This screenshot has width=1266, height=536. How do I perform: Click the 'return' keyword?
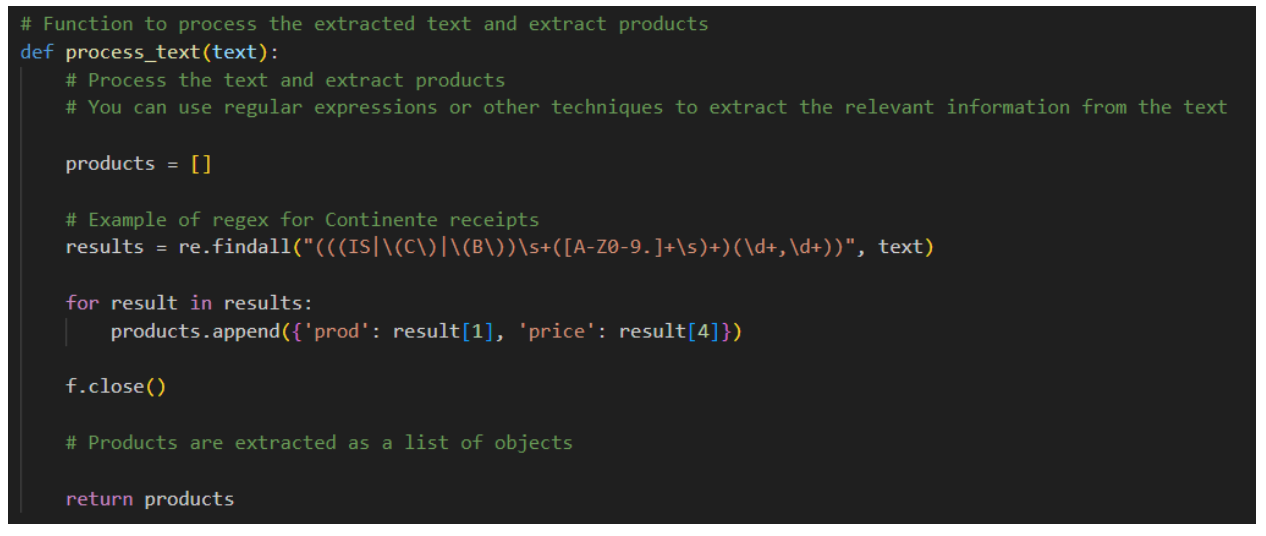[98, 499]
